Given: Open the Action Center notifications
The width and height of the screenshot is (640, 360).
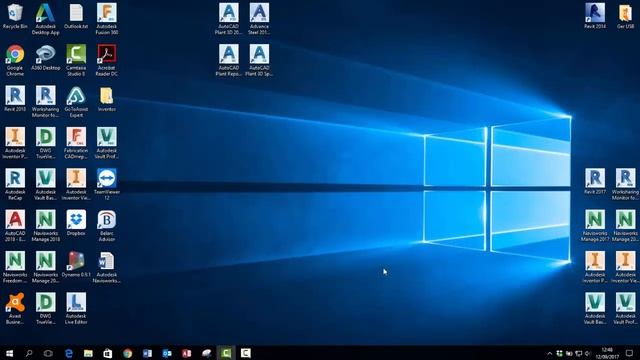Looking at the screenshot, I should click(x=629, y=353).
